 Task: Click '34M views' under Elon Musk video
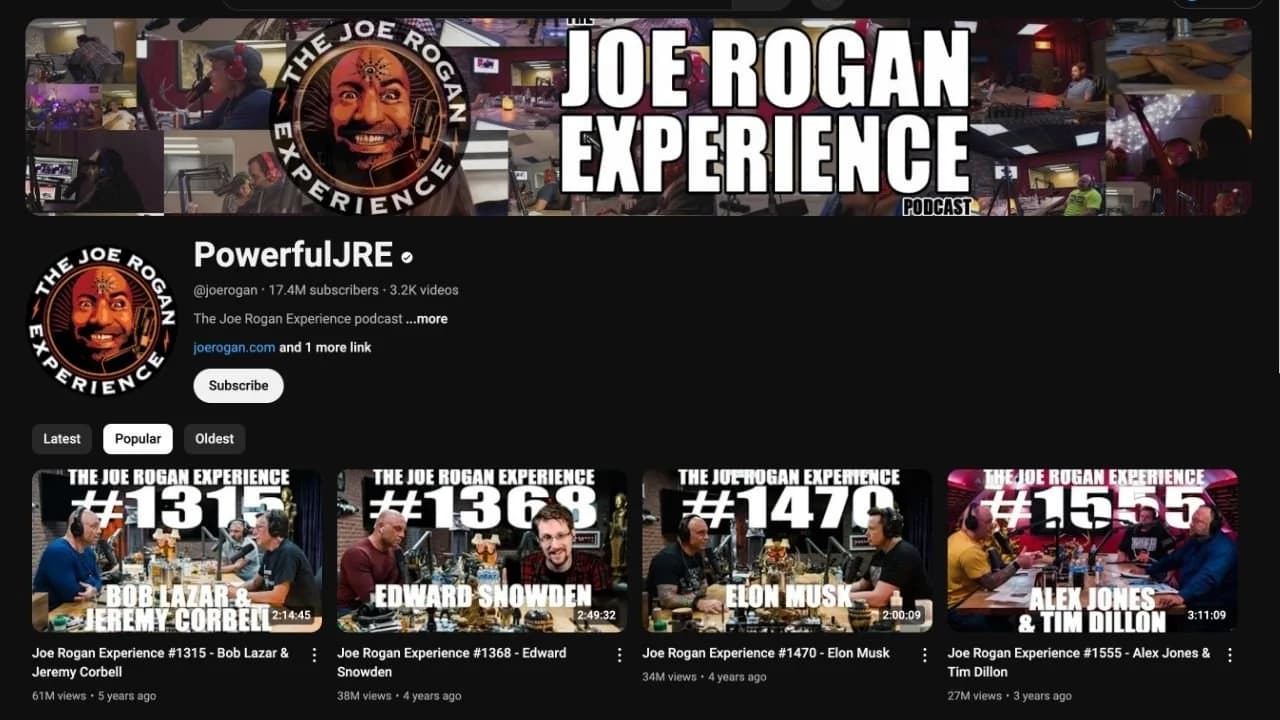[x=669, y=677]
